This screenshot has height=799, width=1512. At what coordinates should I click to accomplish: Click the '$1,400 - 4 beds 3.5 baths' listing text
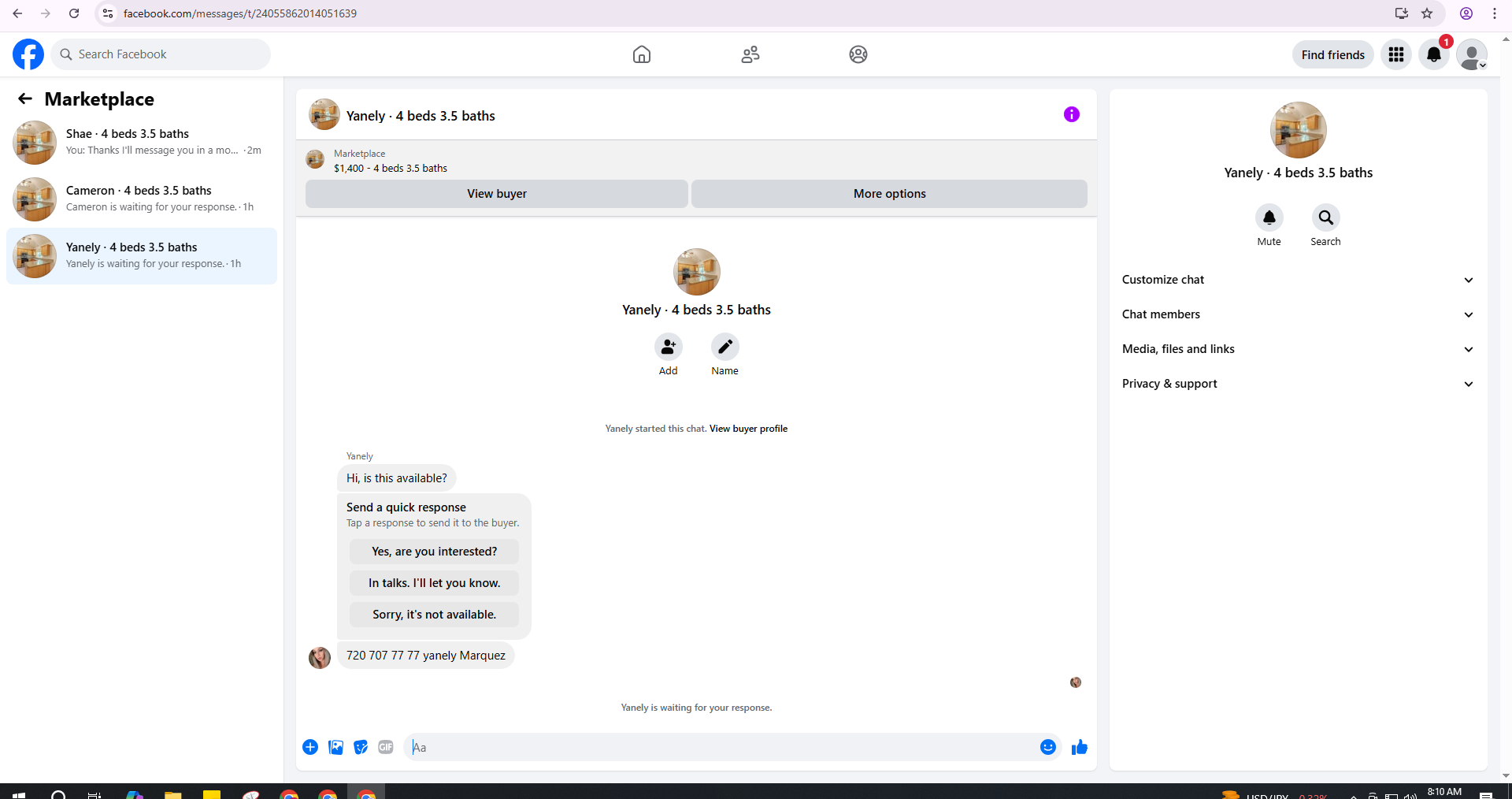tap(391, 168)
